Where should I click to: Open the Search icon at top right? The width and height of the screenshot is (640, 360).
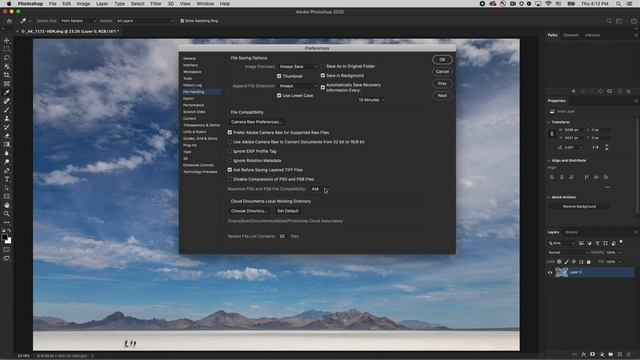point(609,21)
